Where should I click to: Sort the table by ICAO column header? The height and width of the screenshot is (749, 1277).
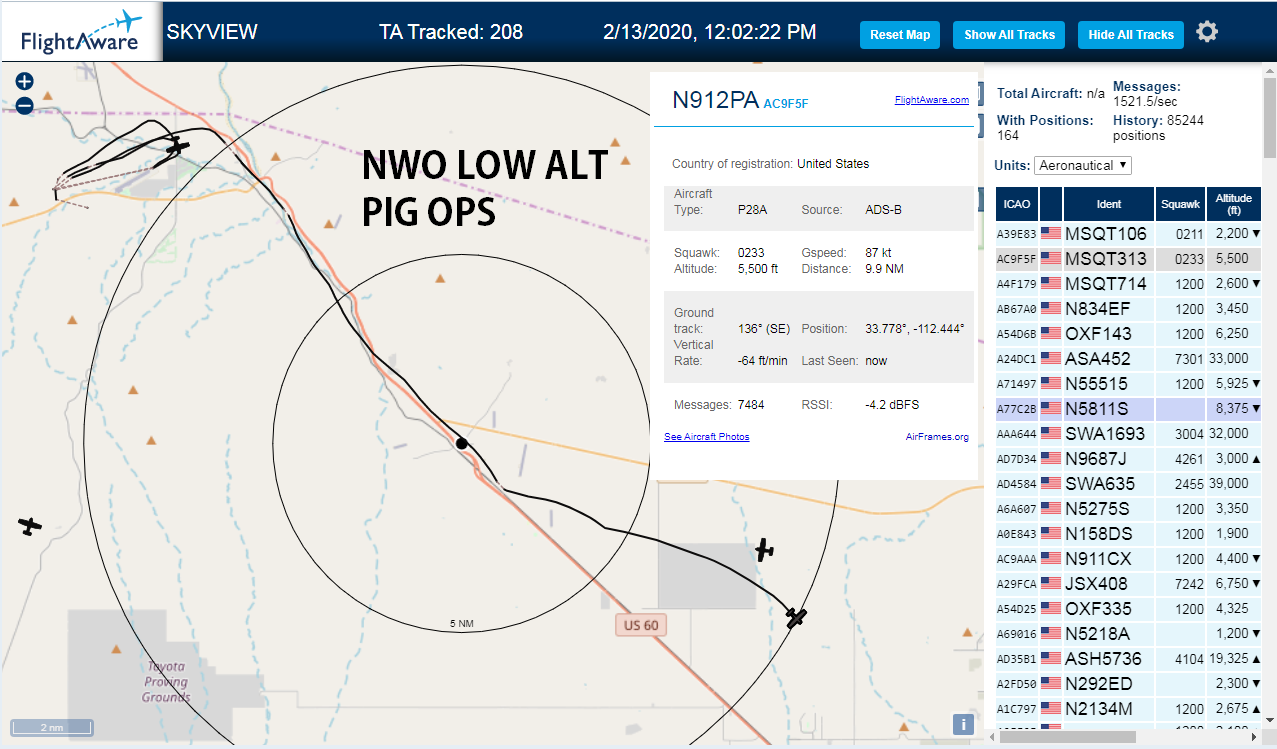pyautogui.click(x=1016, y=204)
